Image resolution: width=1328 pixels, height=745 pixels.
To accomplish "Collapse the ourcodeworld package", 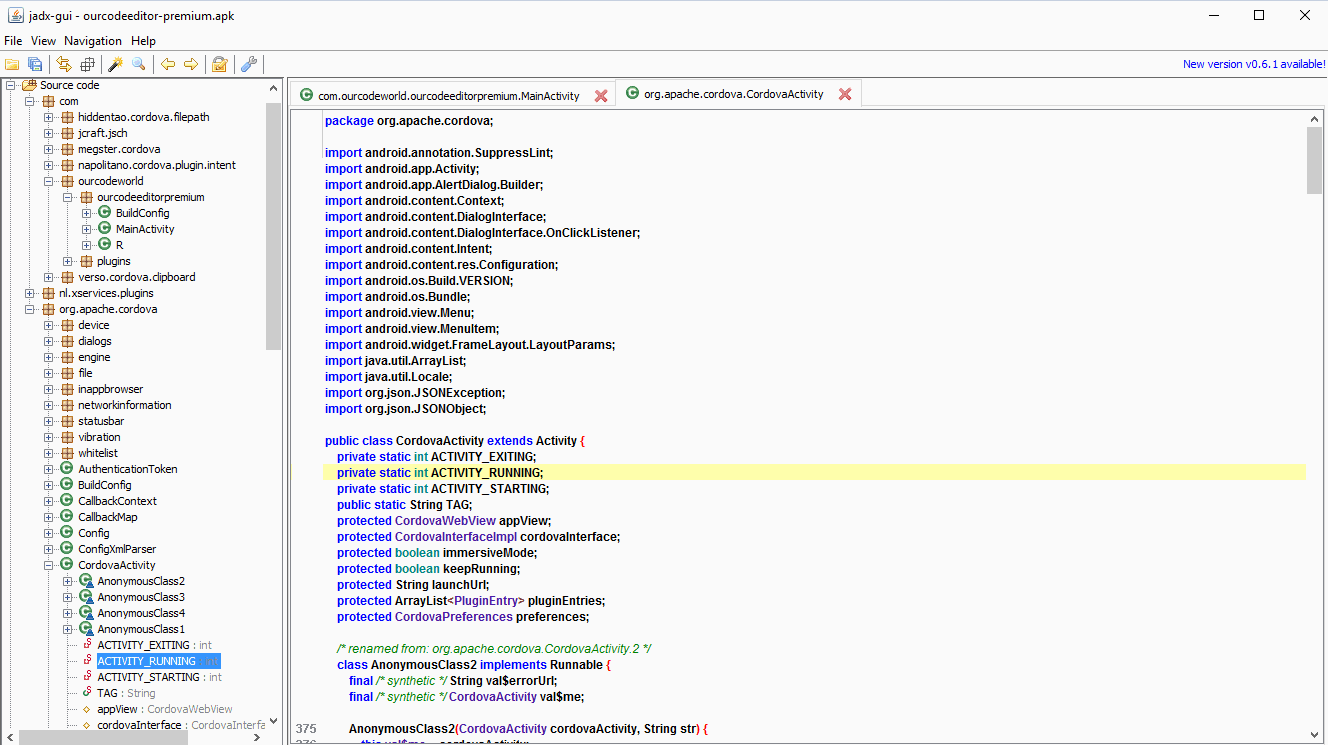I will (x=48, y=180).
